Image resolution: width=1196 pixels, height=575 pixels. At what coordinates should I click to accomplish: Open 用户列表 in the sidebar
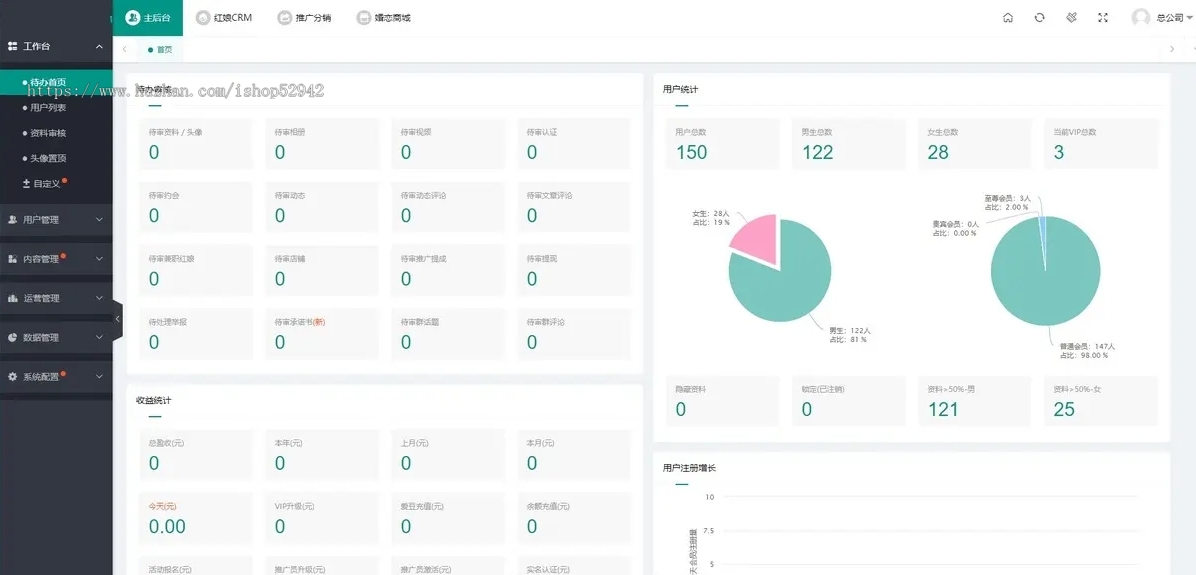tap(56, 108)
